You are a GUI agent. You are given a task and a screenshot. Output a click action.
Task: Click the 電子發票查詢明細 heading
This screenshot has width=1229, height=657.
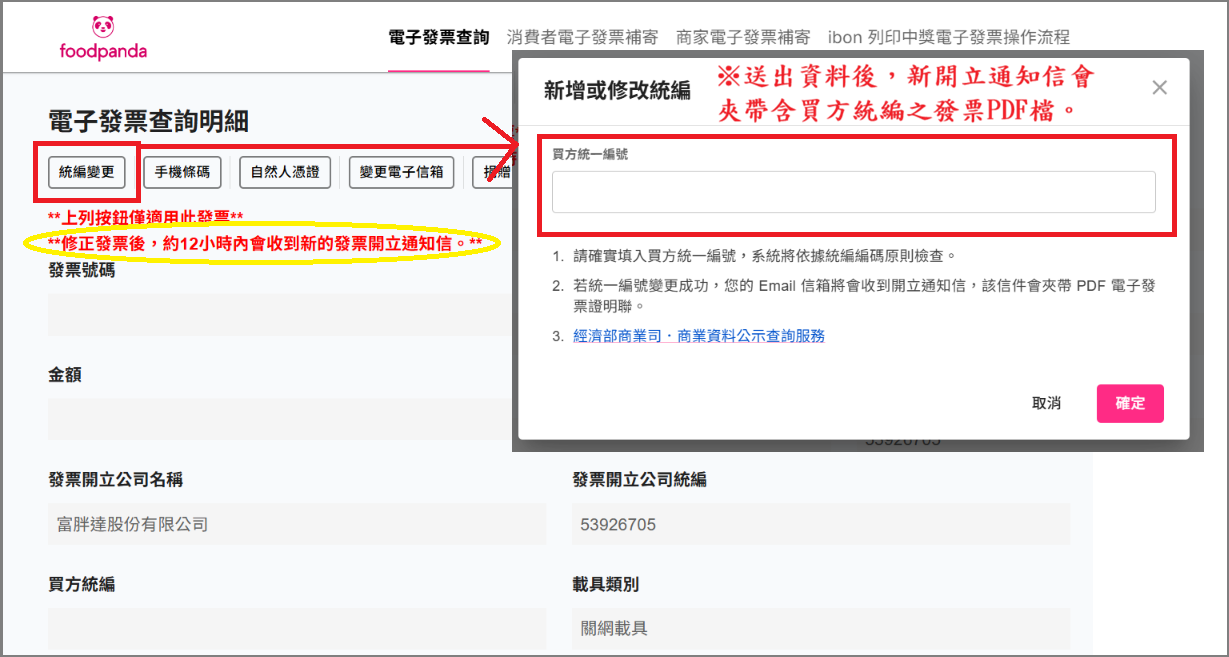(148, 122)
